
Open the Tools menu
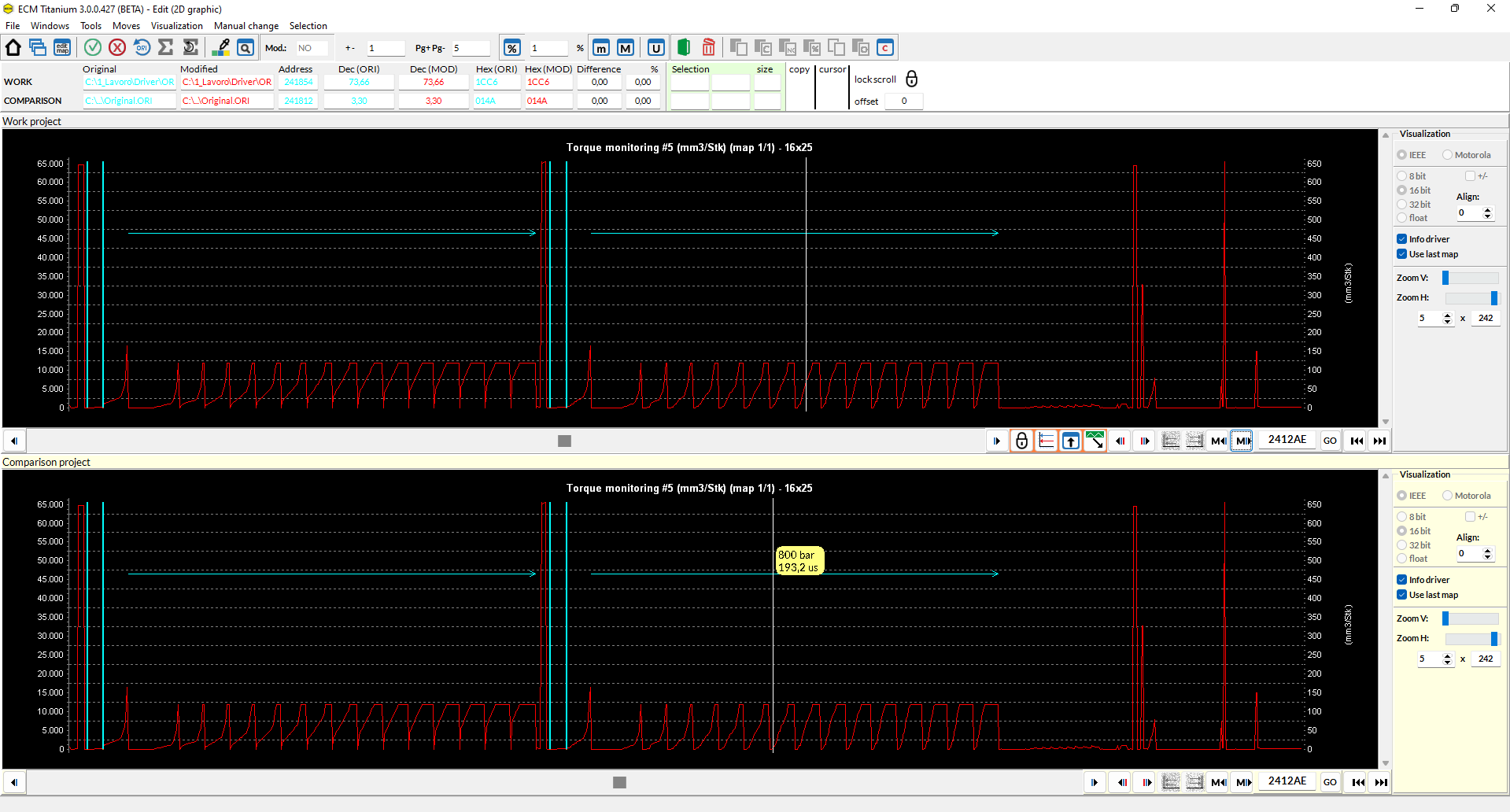click(x=90, y=26)
